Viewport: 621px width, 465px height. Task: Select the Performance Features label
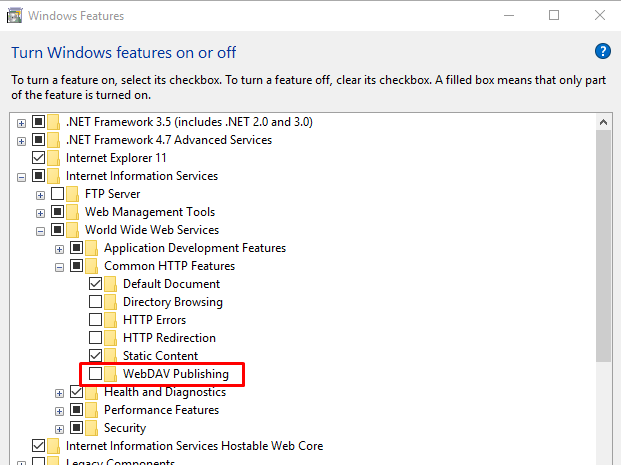(162, 410)
